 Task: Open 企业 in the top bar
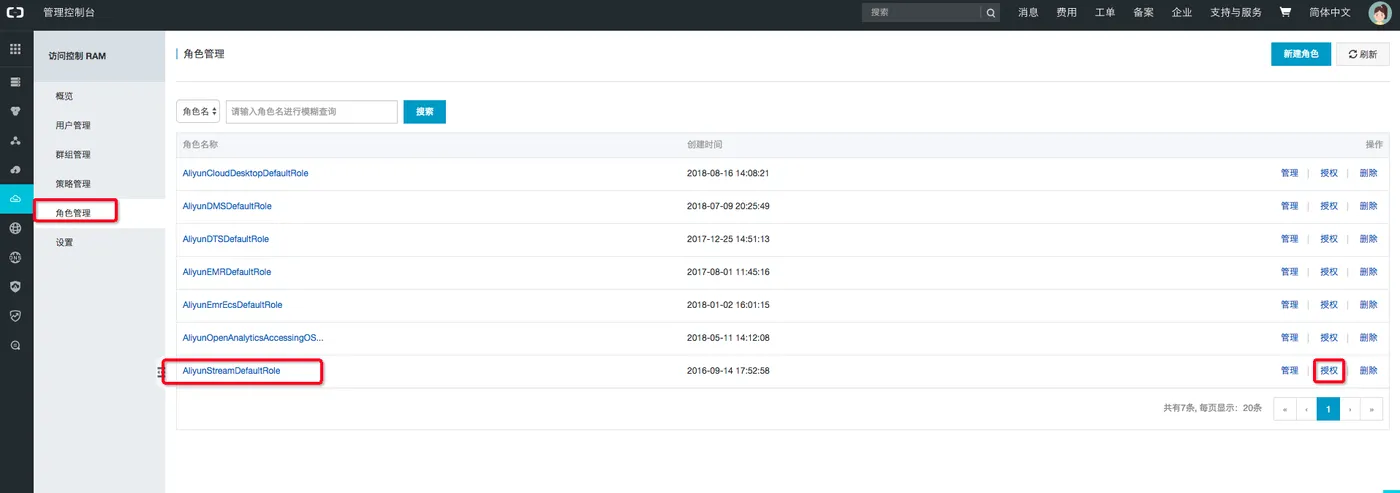1182,13
